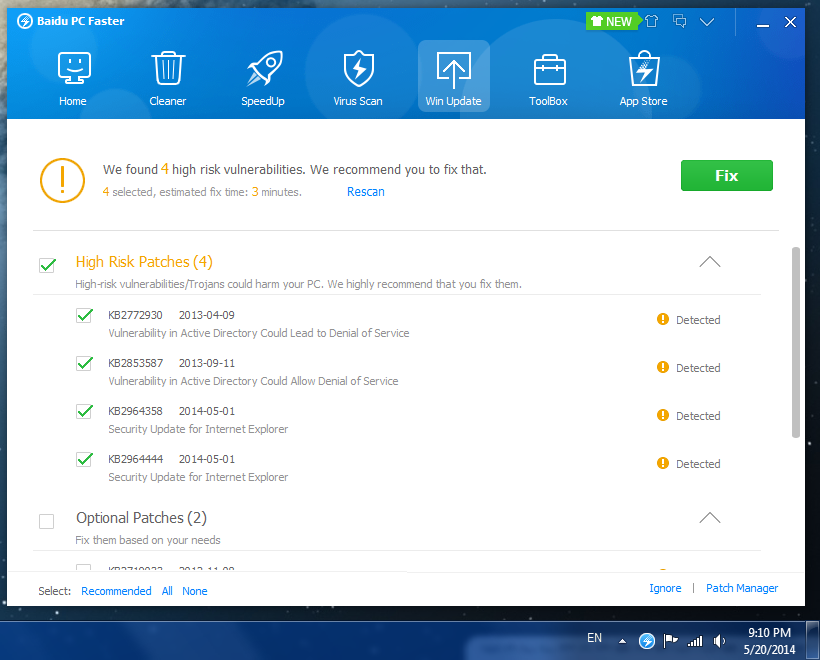
Task: Uncheck patch KB2964444
Action: pos(84,460)
